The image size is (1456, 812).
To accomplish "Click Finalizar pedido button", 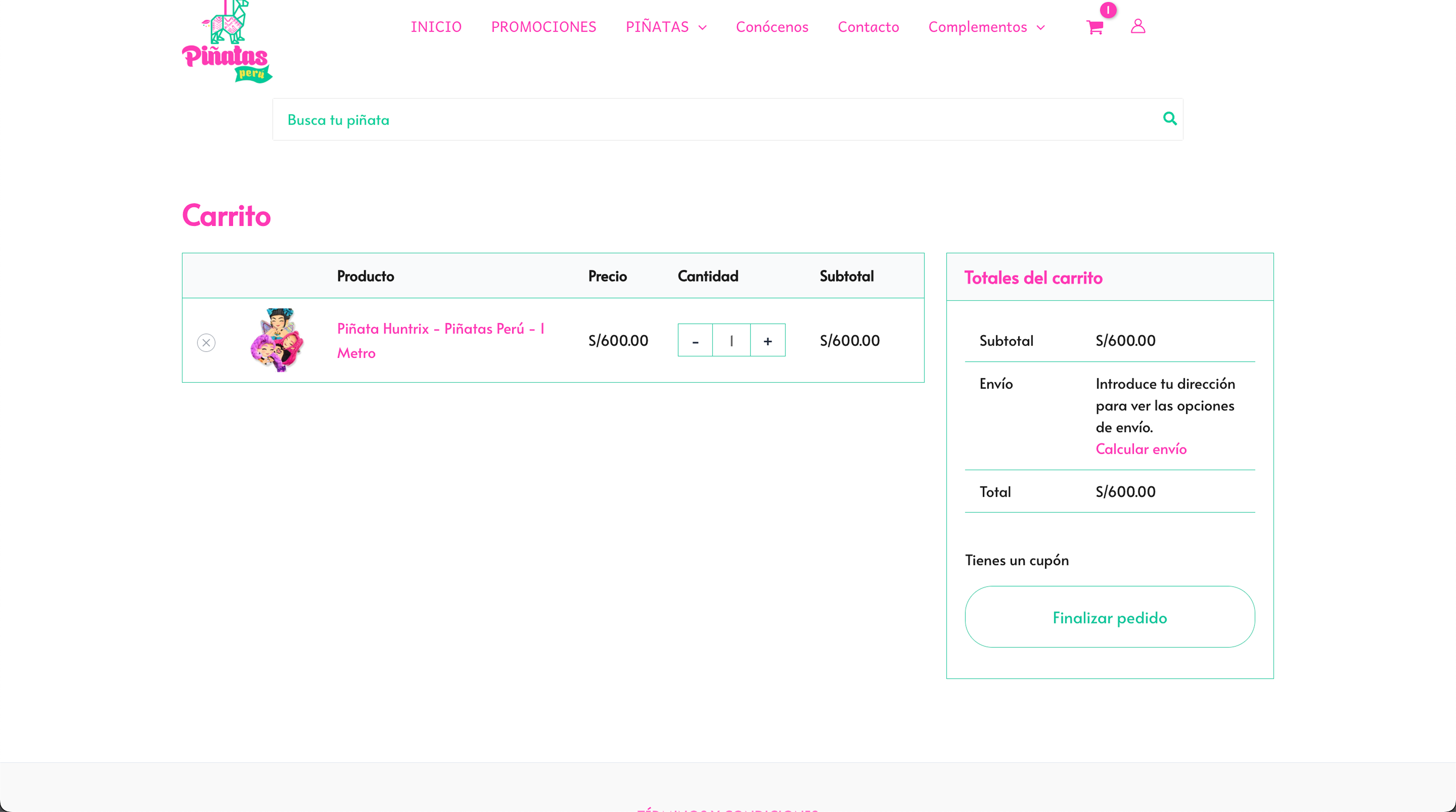I will pyautogui.click(x=1109, y=617).
